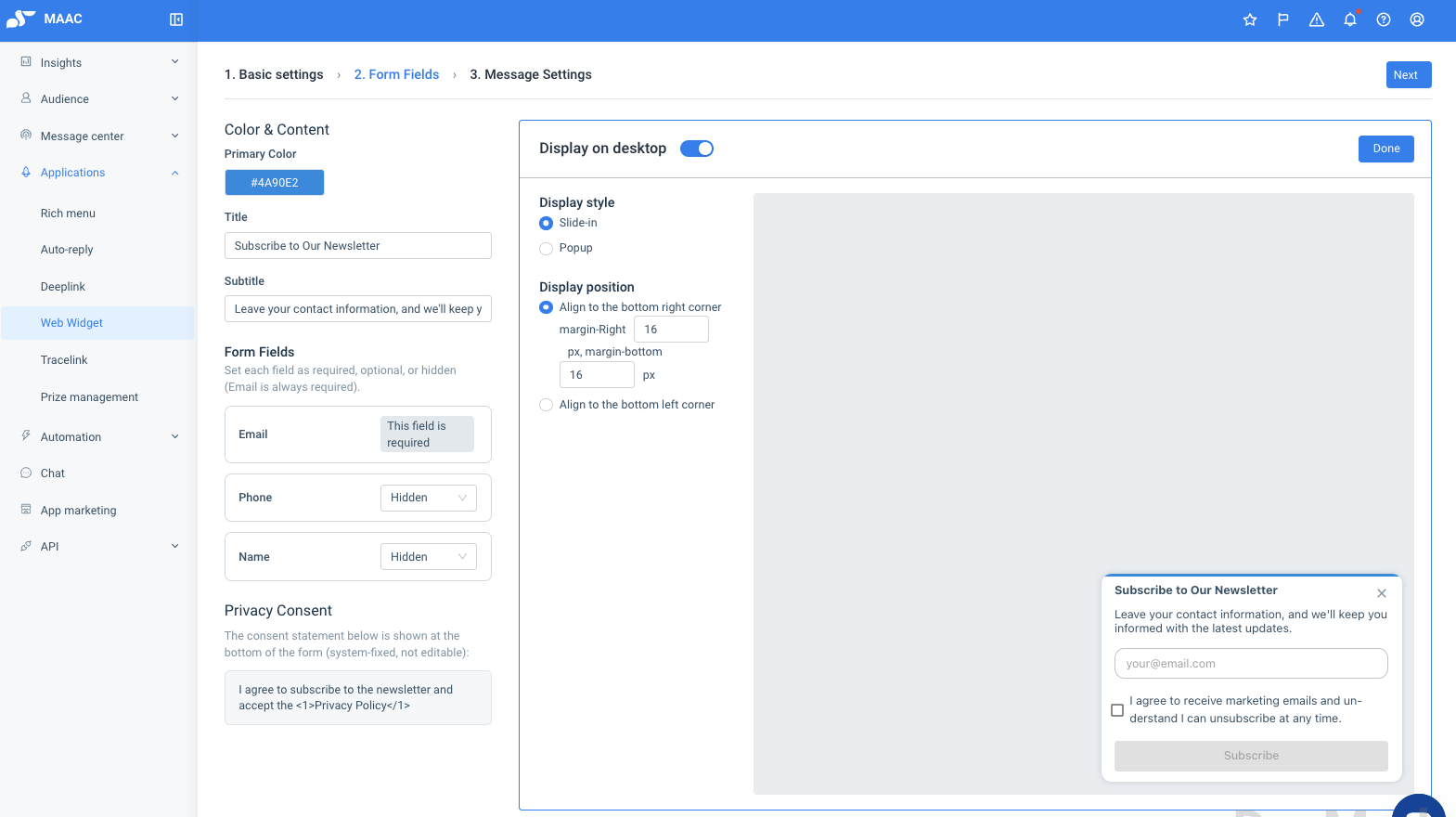Click the Email required field badge
This screenshot has height=817, width=1456.
coord(427,434)
